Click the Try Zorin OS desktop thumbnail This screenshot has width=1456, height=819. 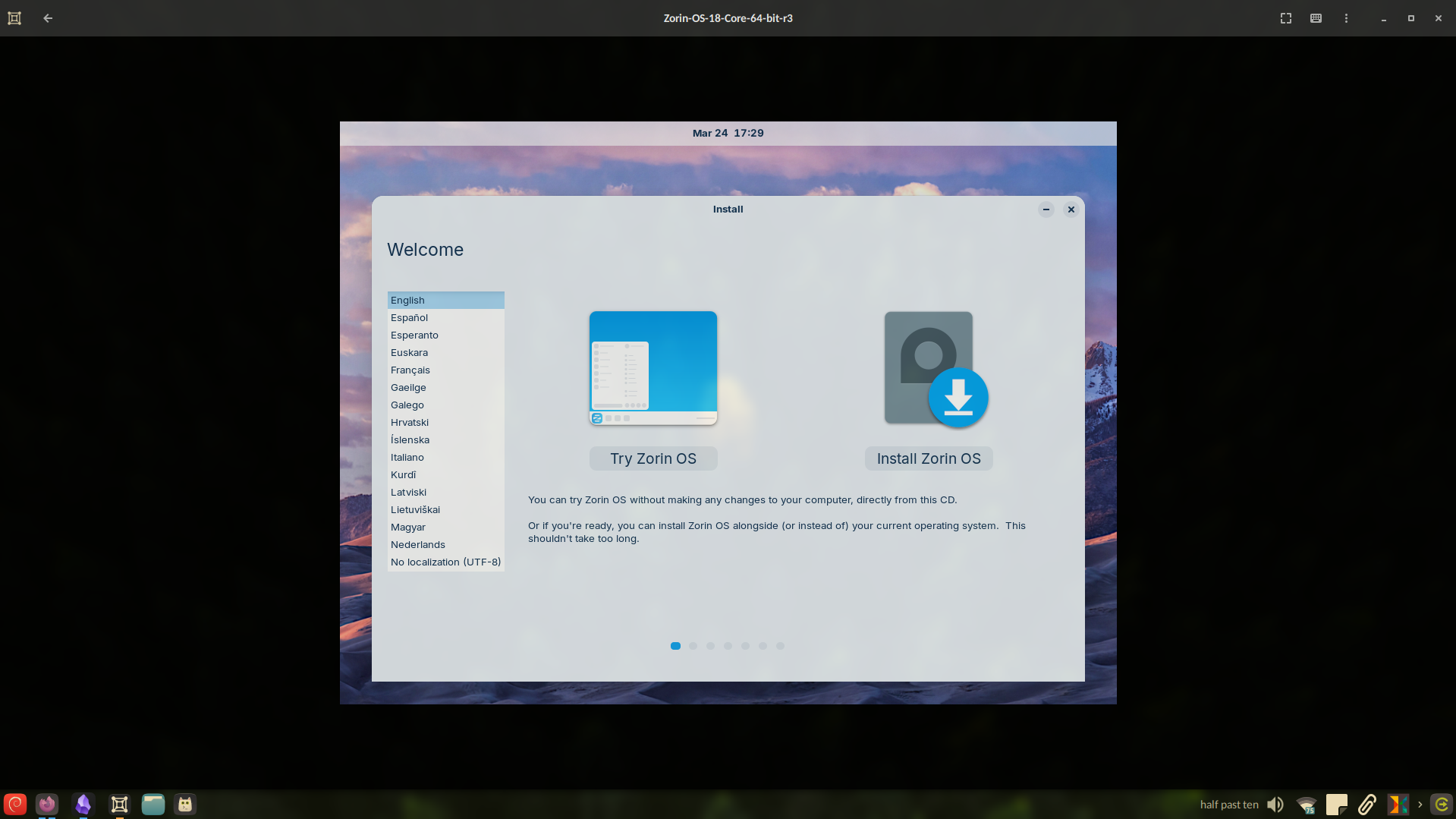(x=653, y=368)
